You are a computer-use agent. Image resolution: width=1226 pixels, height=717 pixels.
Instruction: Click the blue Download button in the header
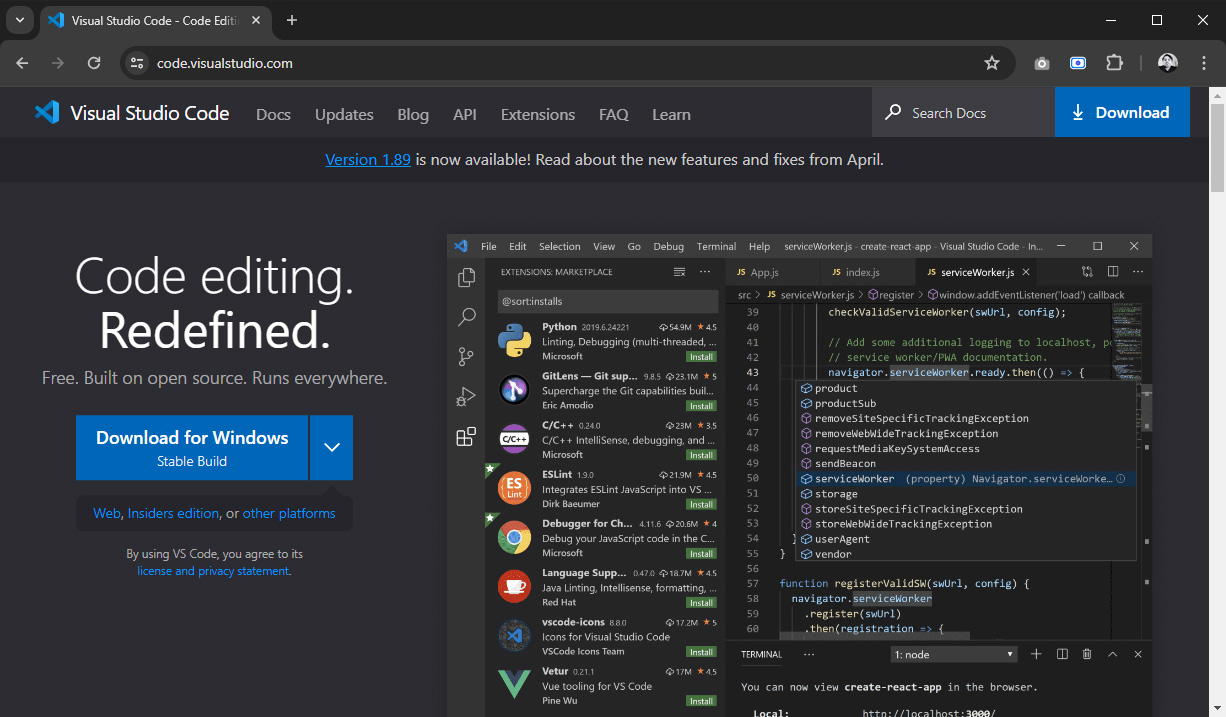point(1122,112)
